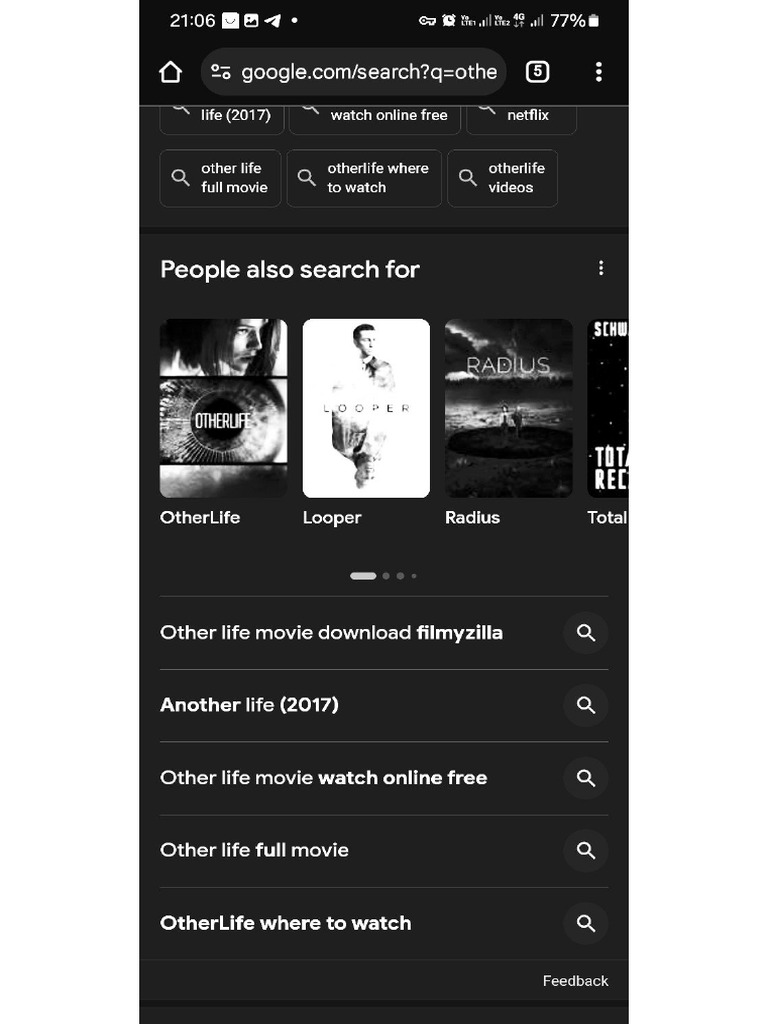
Task: Tap the site settings icon in the address bar
Action: (221, 71)
